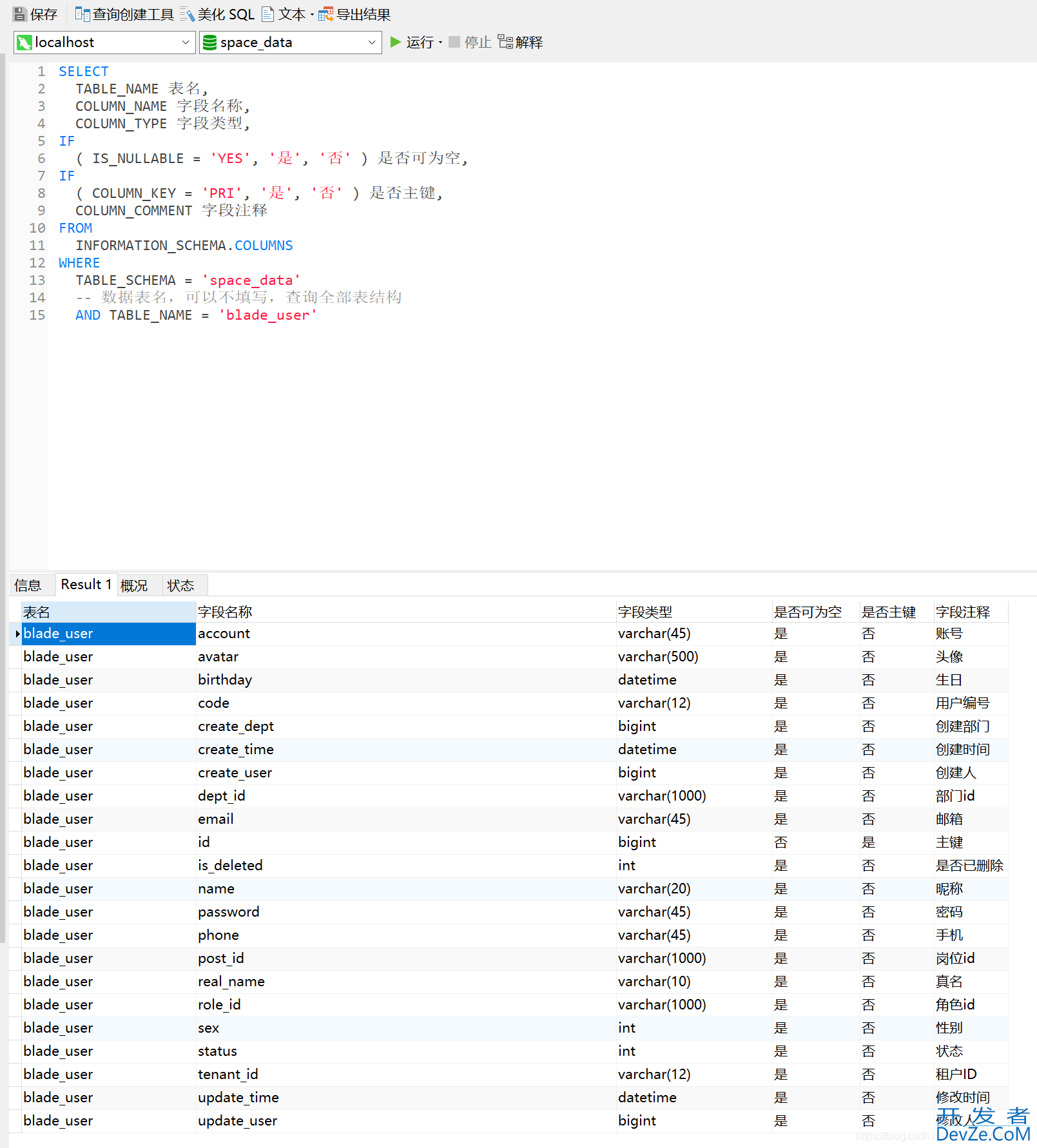Screen dimensions: 1037x1148
Task: Select the 'birthday' field cell
Action: tap(406, 680)
